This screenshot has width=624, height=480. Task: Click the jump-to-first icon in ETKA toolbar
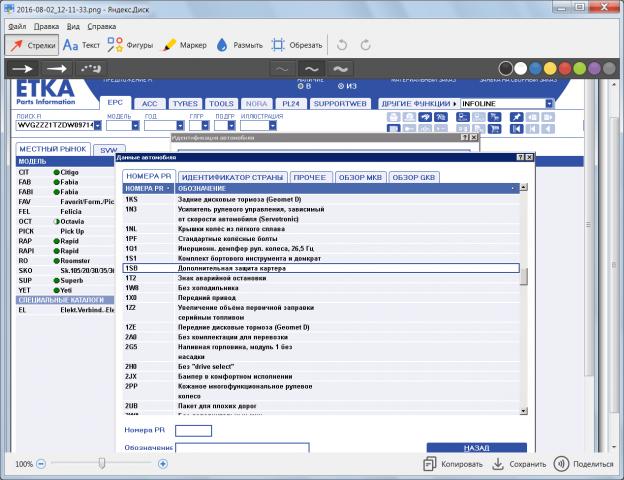pyautogui.click(x=517, y=129)
